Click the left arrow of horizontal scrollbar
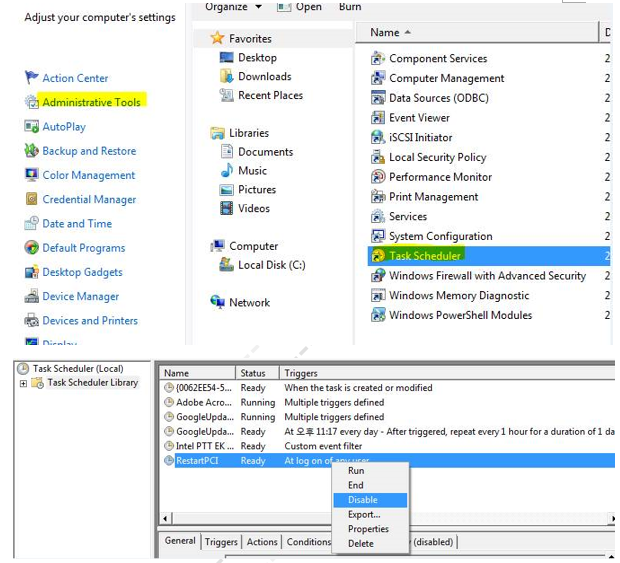This screenshot has height=563, width=620. click(165, 519)
